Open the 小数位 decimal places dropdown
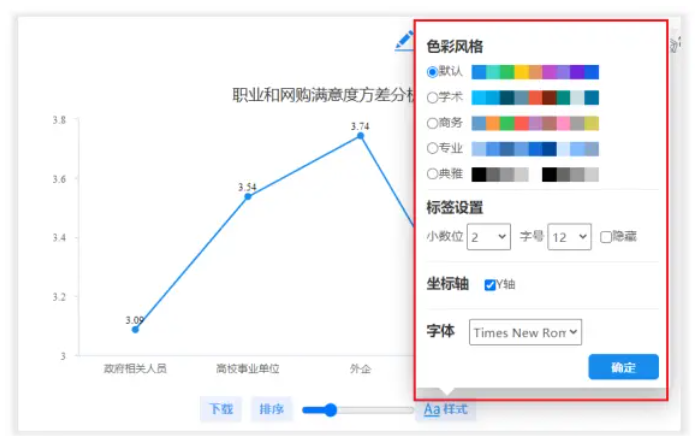 pyautogui.click(x=488, y=237)
